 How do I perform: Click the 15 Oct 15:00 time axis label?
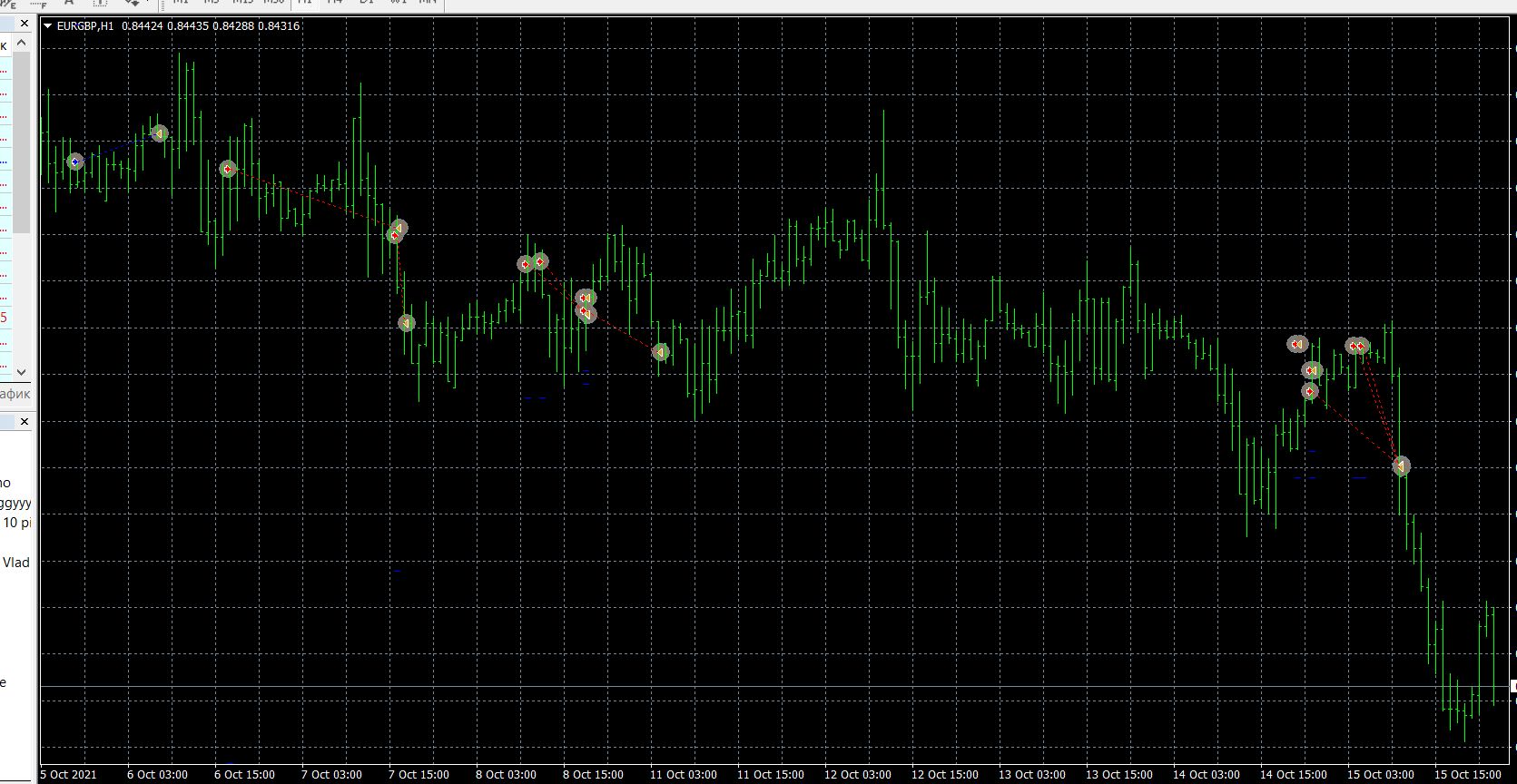(x=1468, y=775)
